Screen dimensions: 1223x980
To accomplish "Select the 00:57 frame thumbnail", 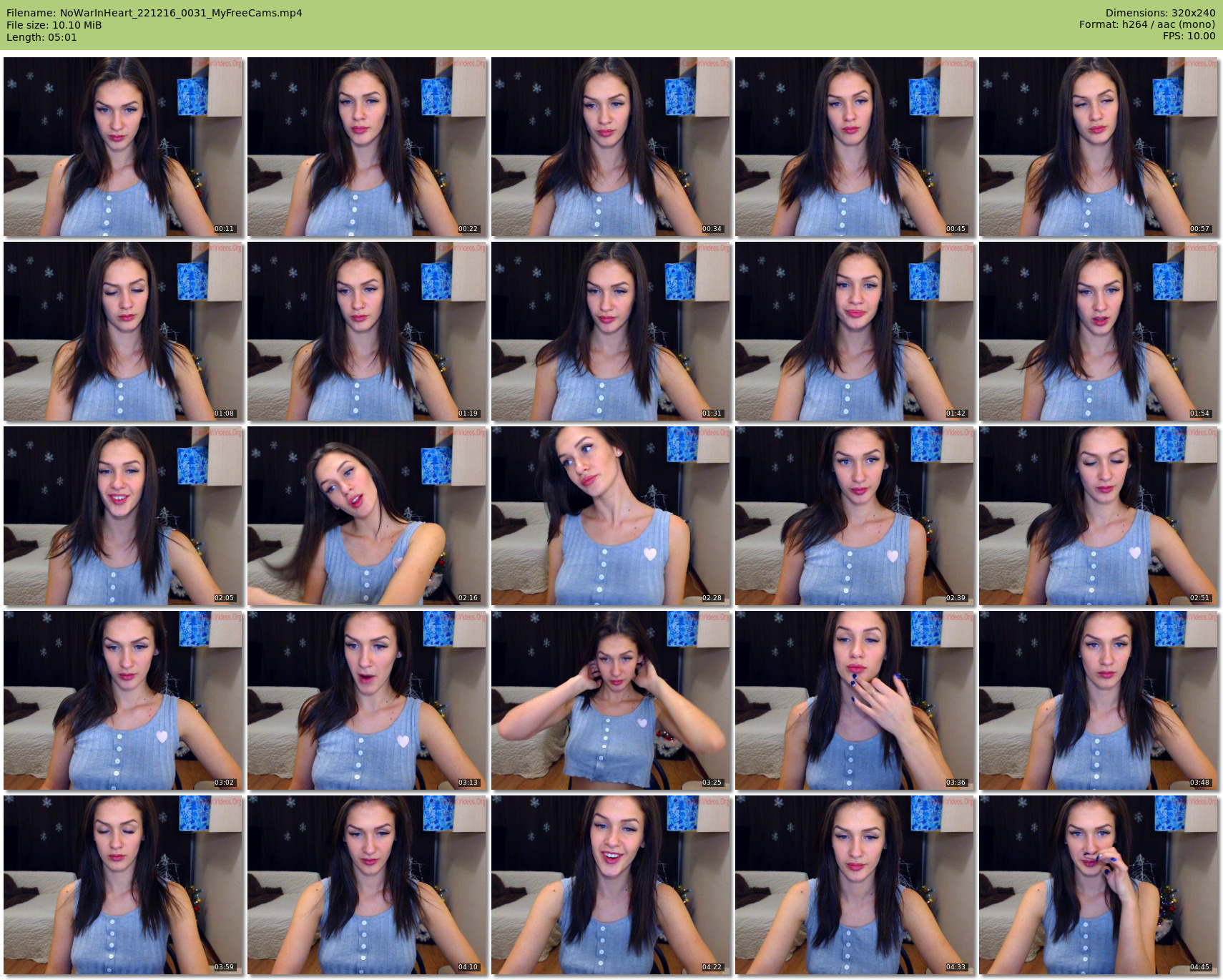I will pos(1099,147).
